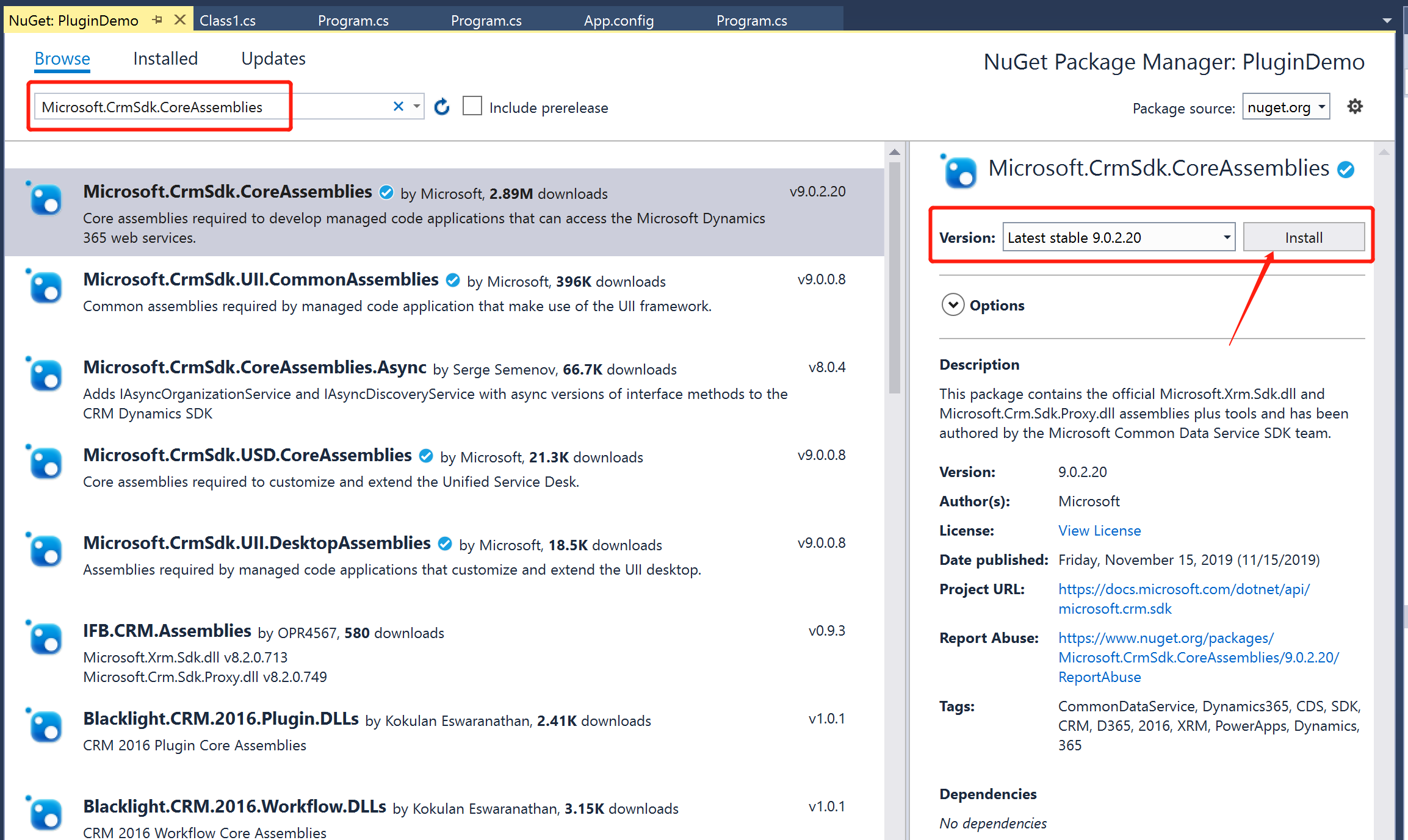Viewport: 1408px width, 840px height.
Task: Click the No dependencies text
Action: [x=993, y=824]
